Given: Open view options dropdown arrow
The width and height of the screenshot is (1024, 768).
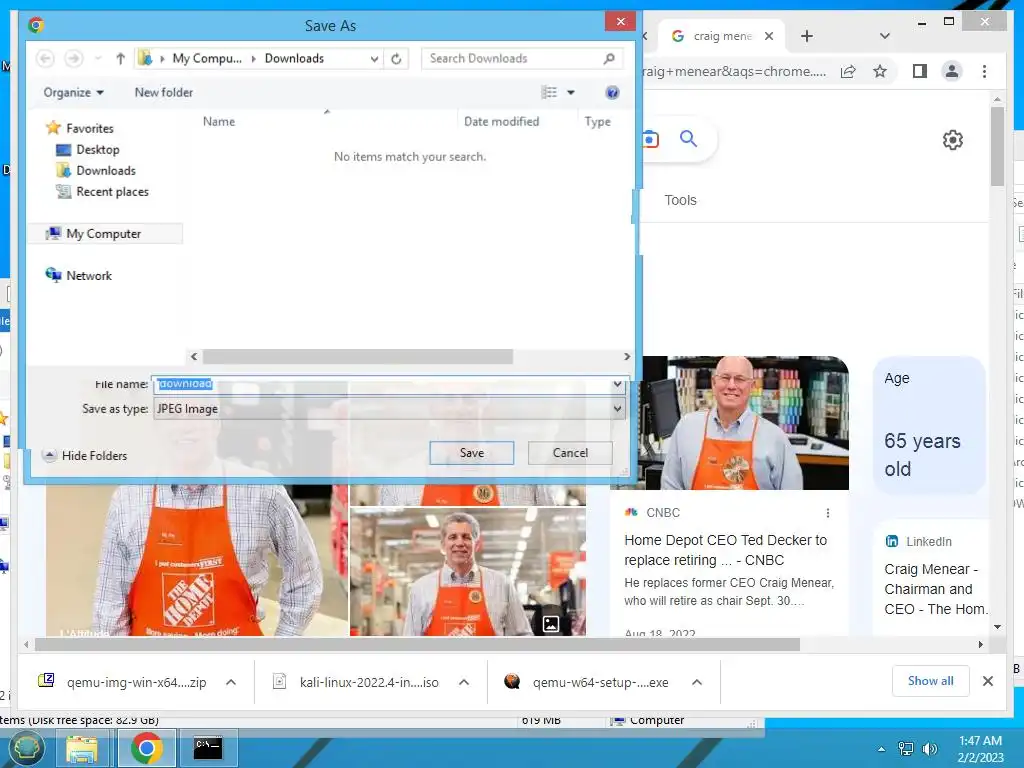Looking at the screenshot, I should point(571,93).
